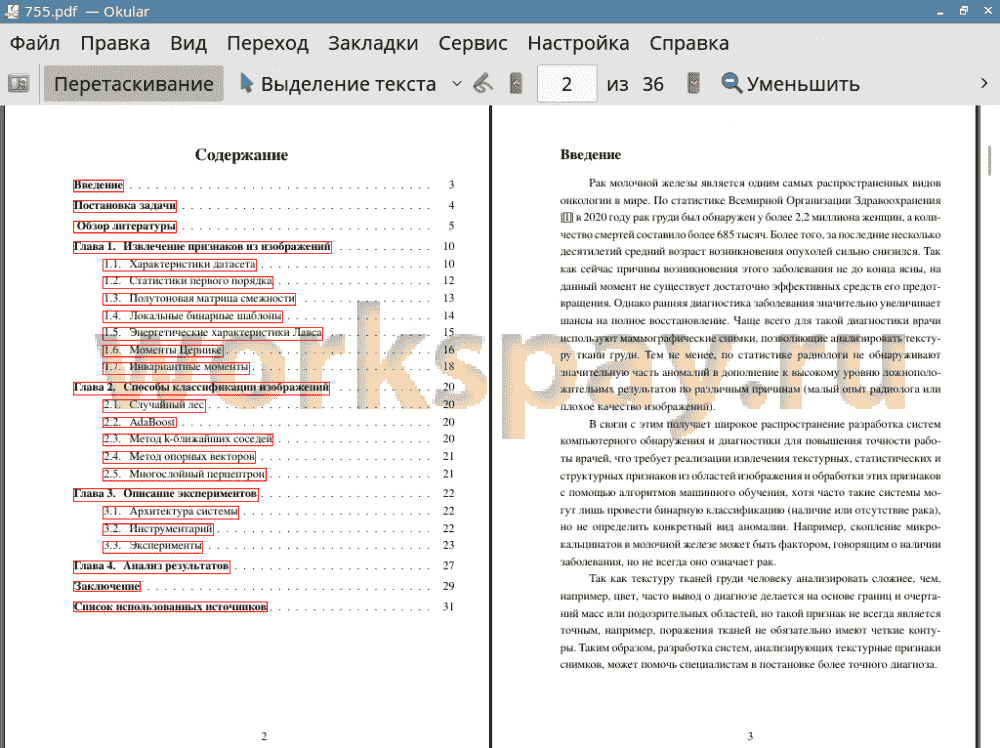Jump to 2.3. Метод k-ближайших соседей
The width and height of the screenshot is (1000, 748).
click(x=188, y=439)
